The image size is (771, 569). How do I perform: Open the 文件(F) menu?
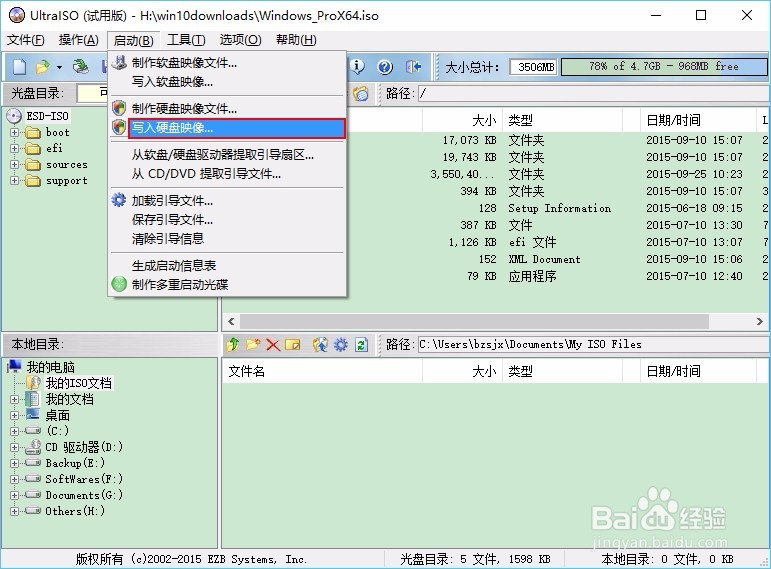point(26,40)
